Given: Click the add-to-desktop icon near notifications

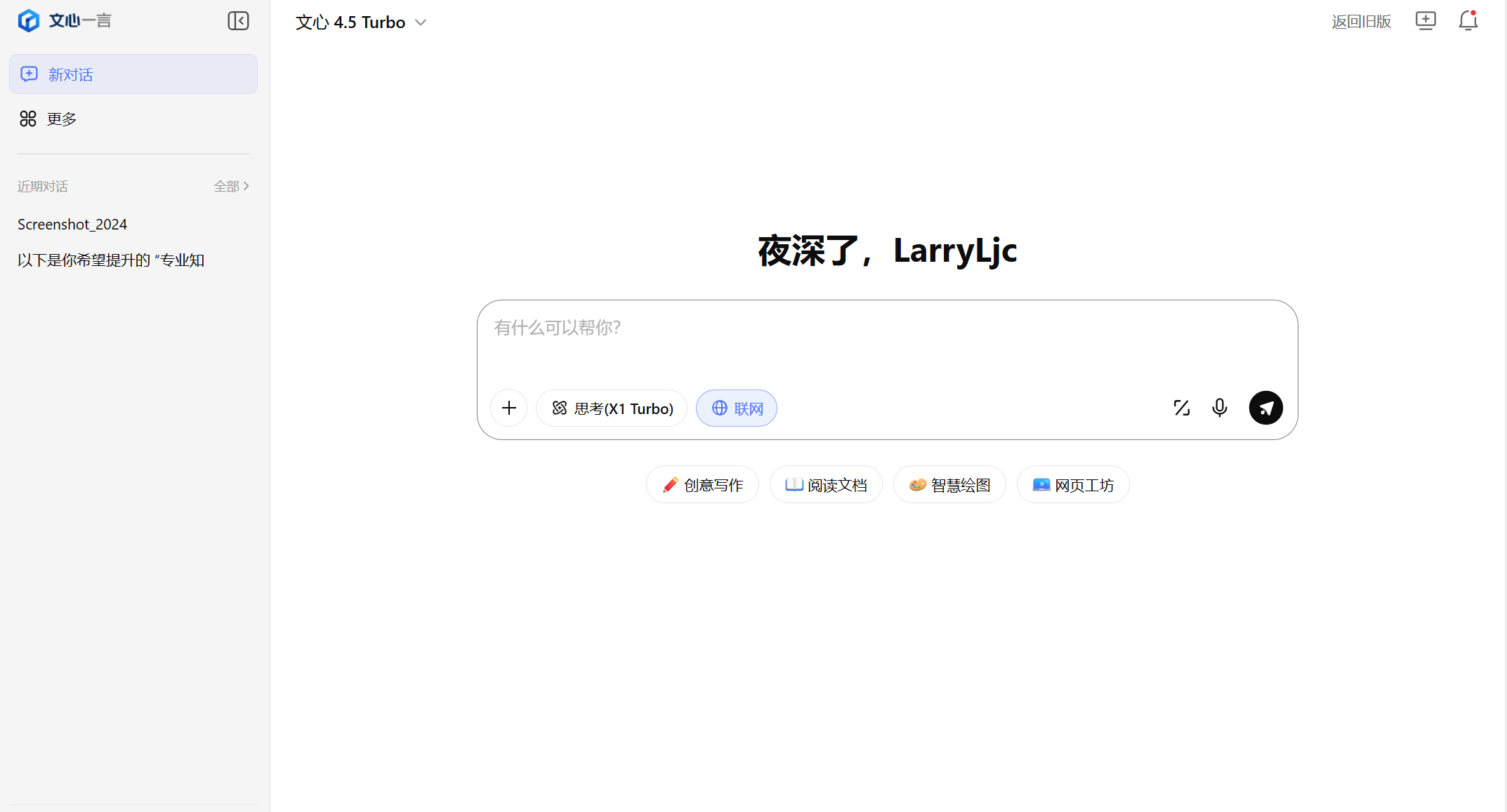Looking at the screenshot, I should [x=1426, y=21].
